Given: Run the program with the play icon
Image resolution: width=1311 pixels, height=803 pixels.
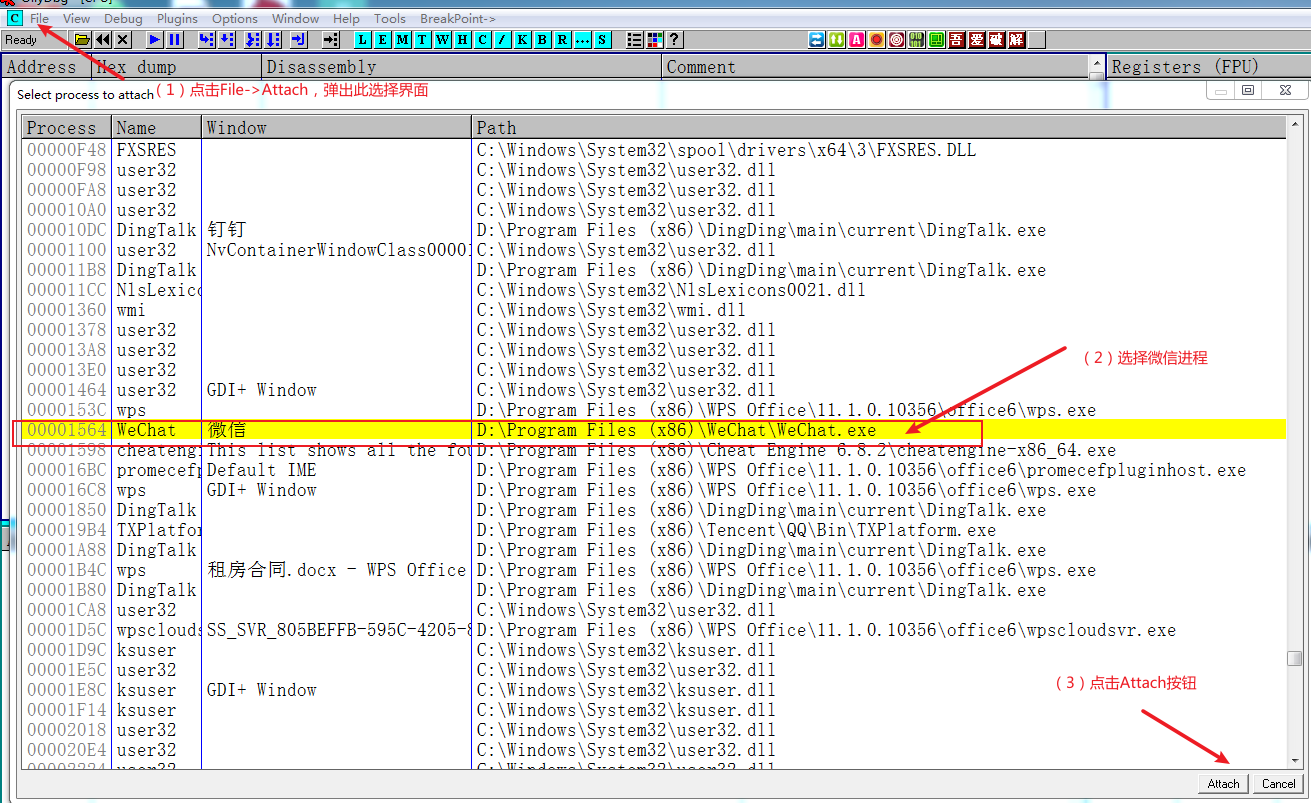Looking at the screenshot, I should coord(155,40).
